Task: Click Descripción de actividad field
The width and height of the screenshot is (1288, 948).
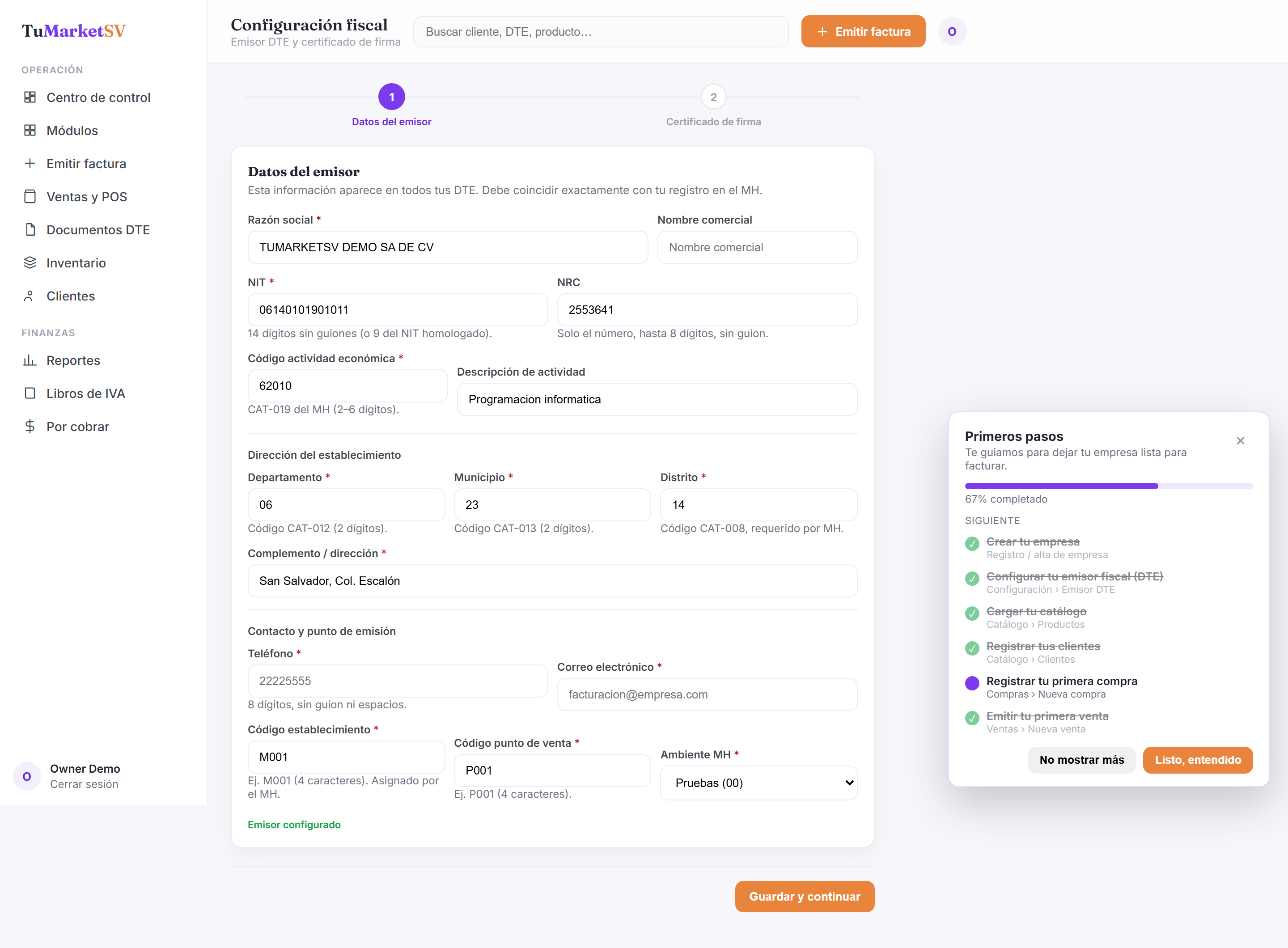Action: click(x=657, y=399)
